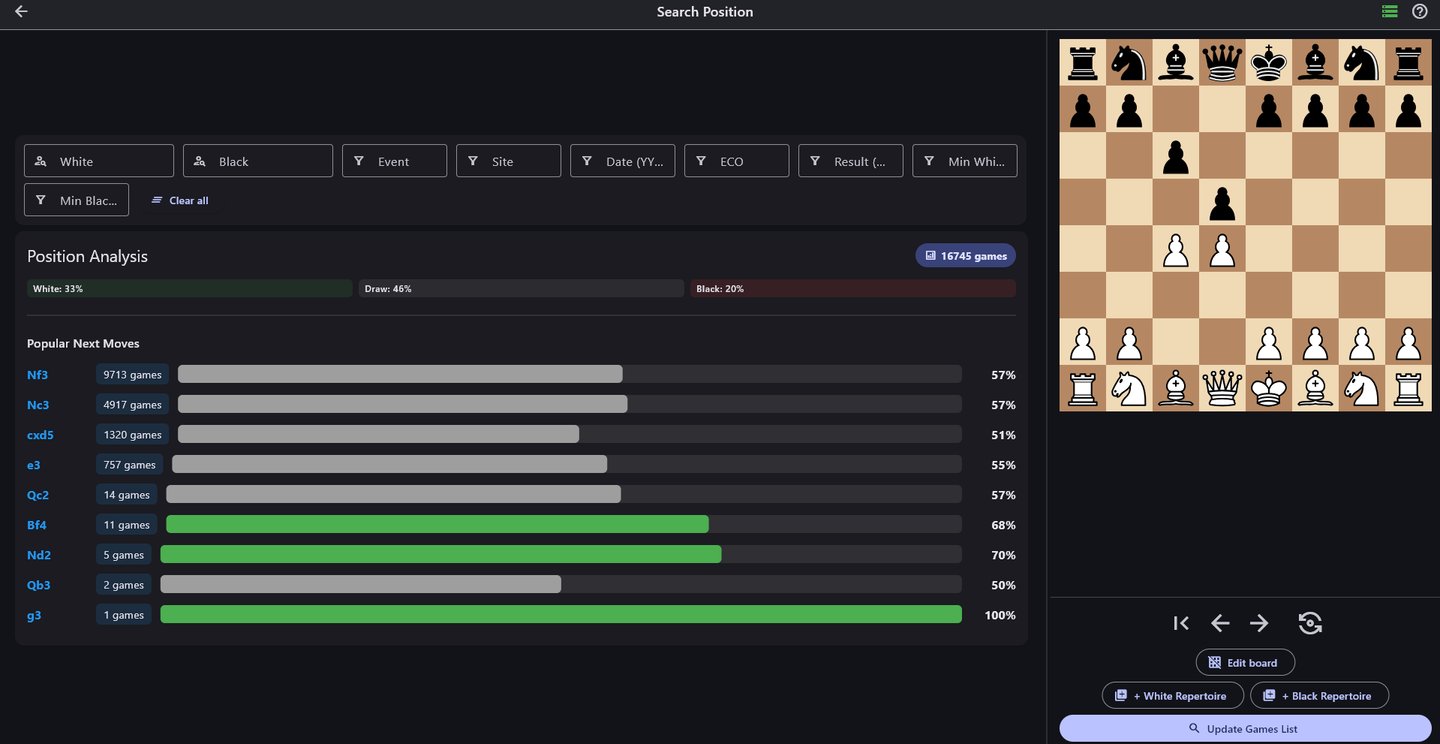Click the Black 20% result bar
This screenshot has height=744, width=1440.
coord(853,288)
